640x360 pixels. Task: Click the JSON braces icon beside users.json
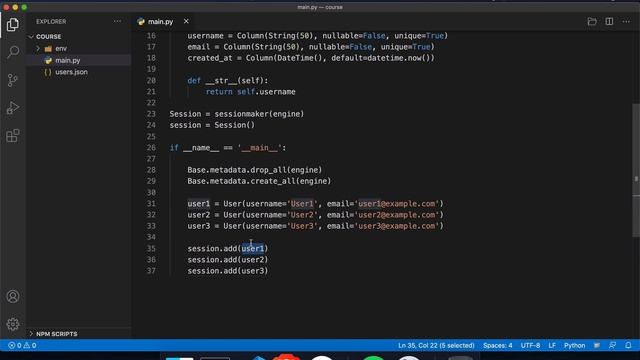point(48,72)
